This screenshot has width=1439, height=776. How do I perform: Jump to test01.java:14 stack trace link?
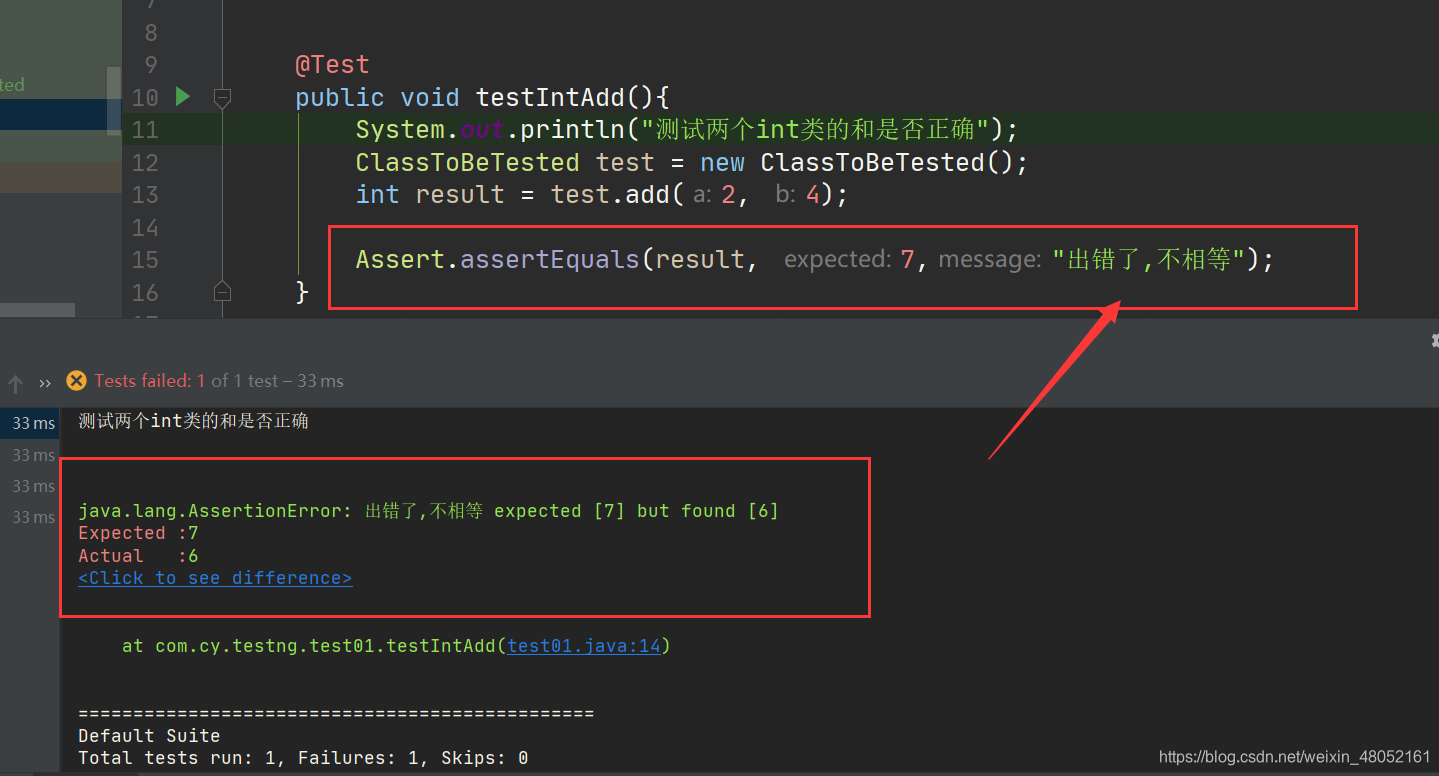click(585, 646)
